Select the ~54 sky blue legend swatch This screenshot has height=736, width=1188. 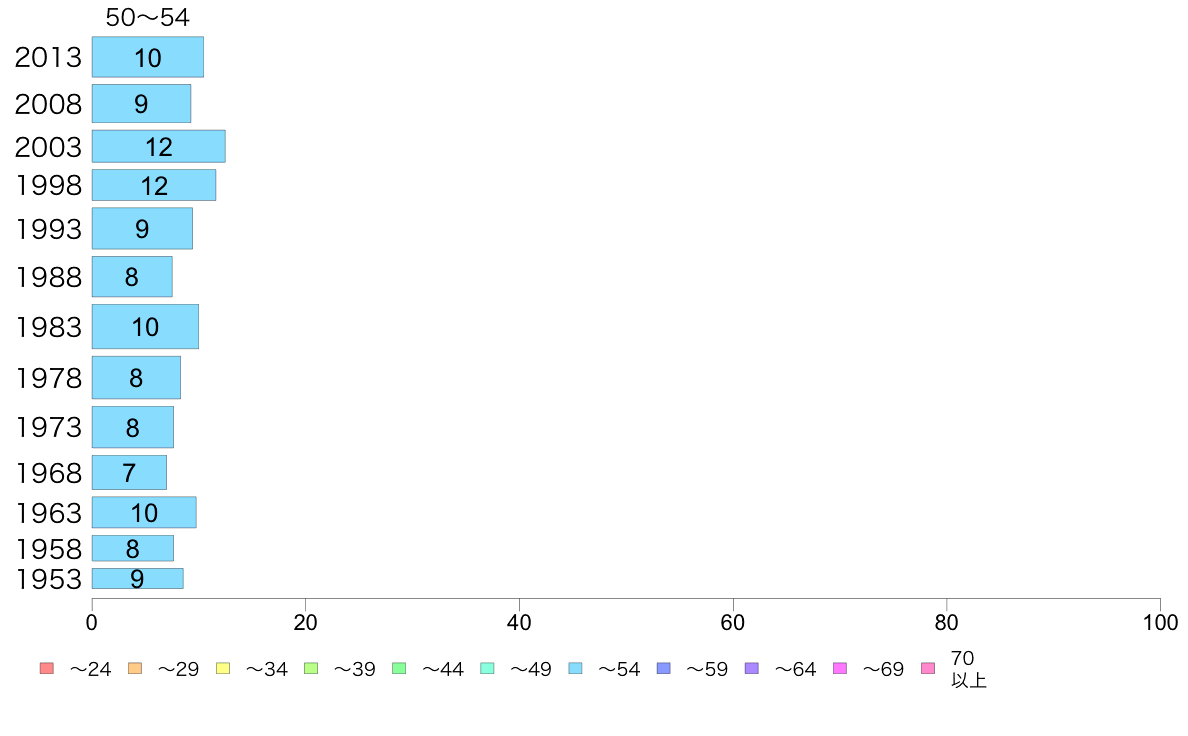[575, 669]
